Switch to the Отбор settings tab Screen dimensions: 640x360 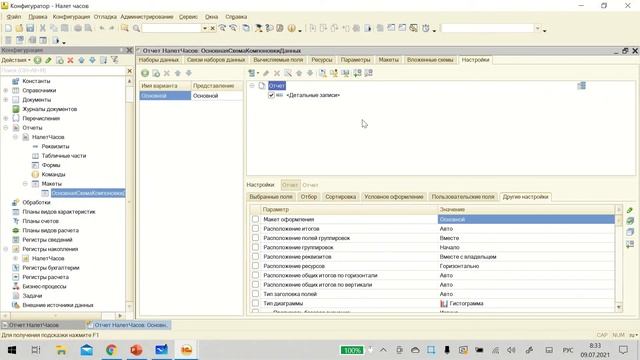tap(309, 197)
